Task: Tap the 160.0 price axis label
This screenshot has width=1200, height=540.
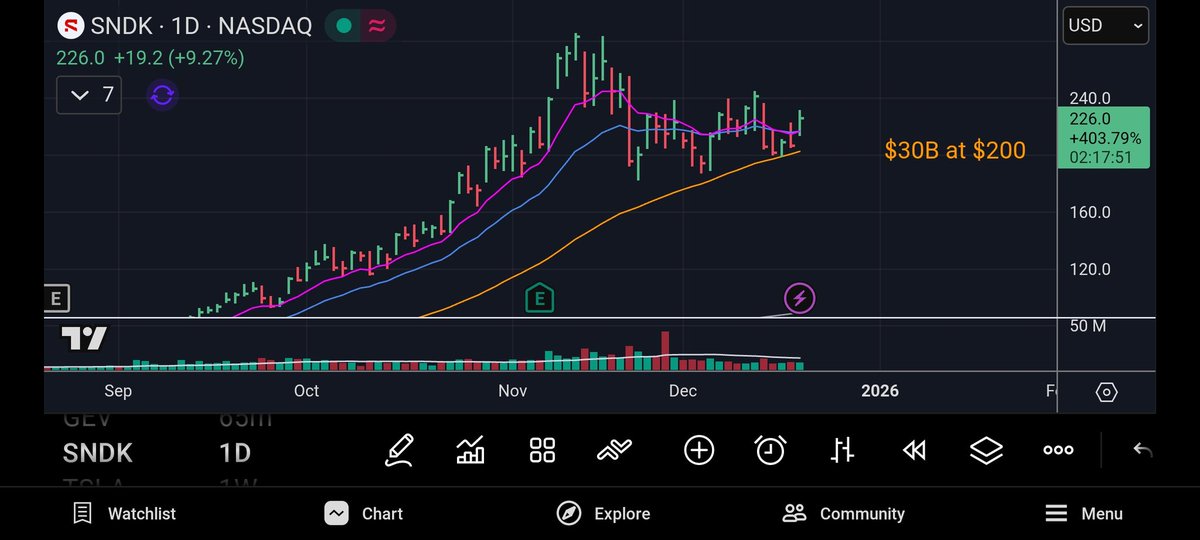Action: (1090, 212)
